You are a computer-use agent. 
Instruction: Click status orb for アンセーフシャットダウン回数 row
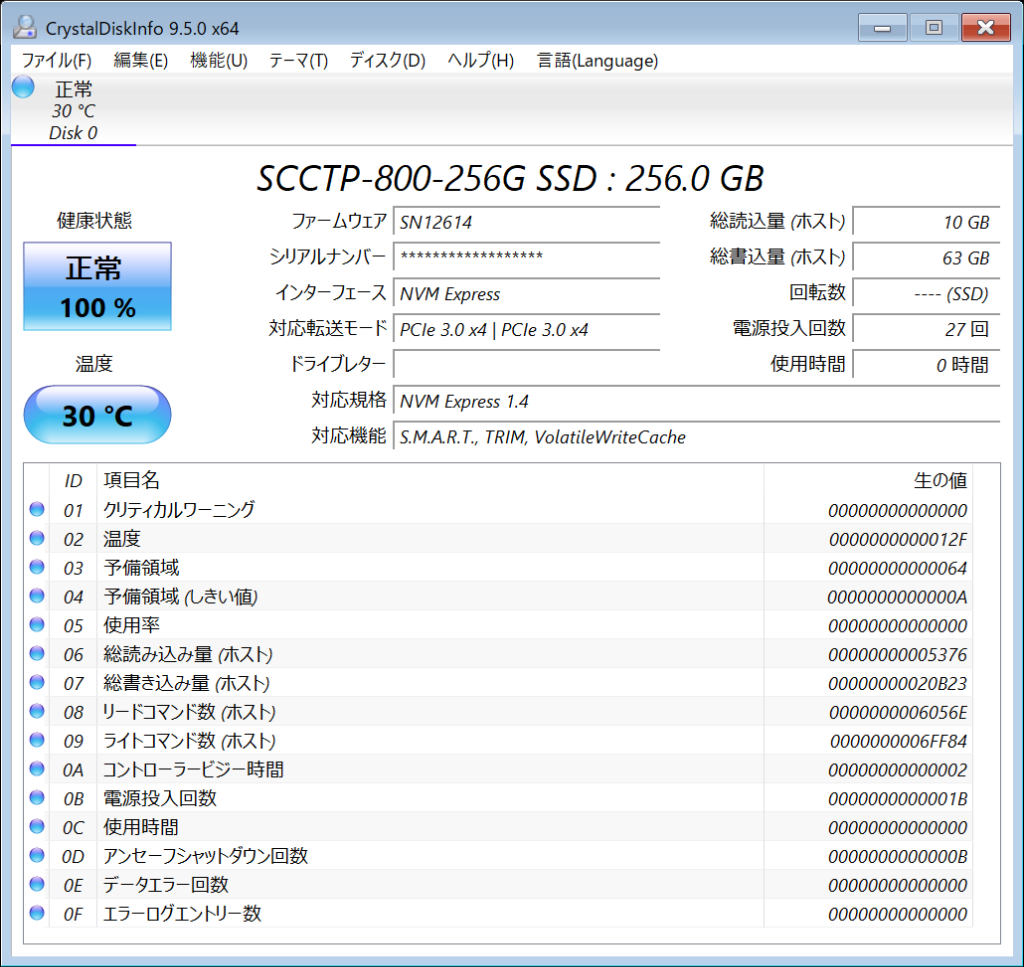pos(37,855)
